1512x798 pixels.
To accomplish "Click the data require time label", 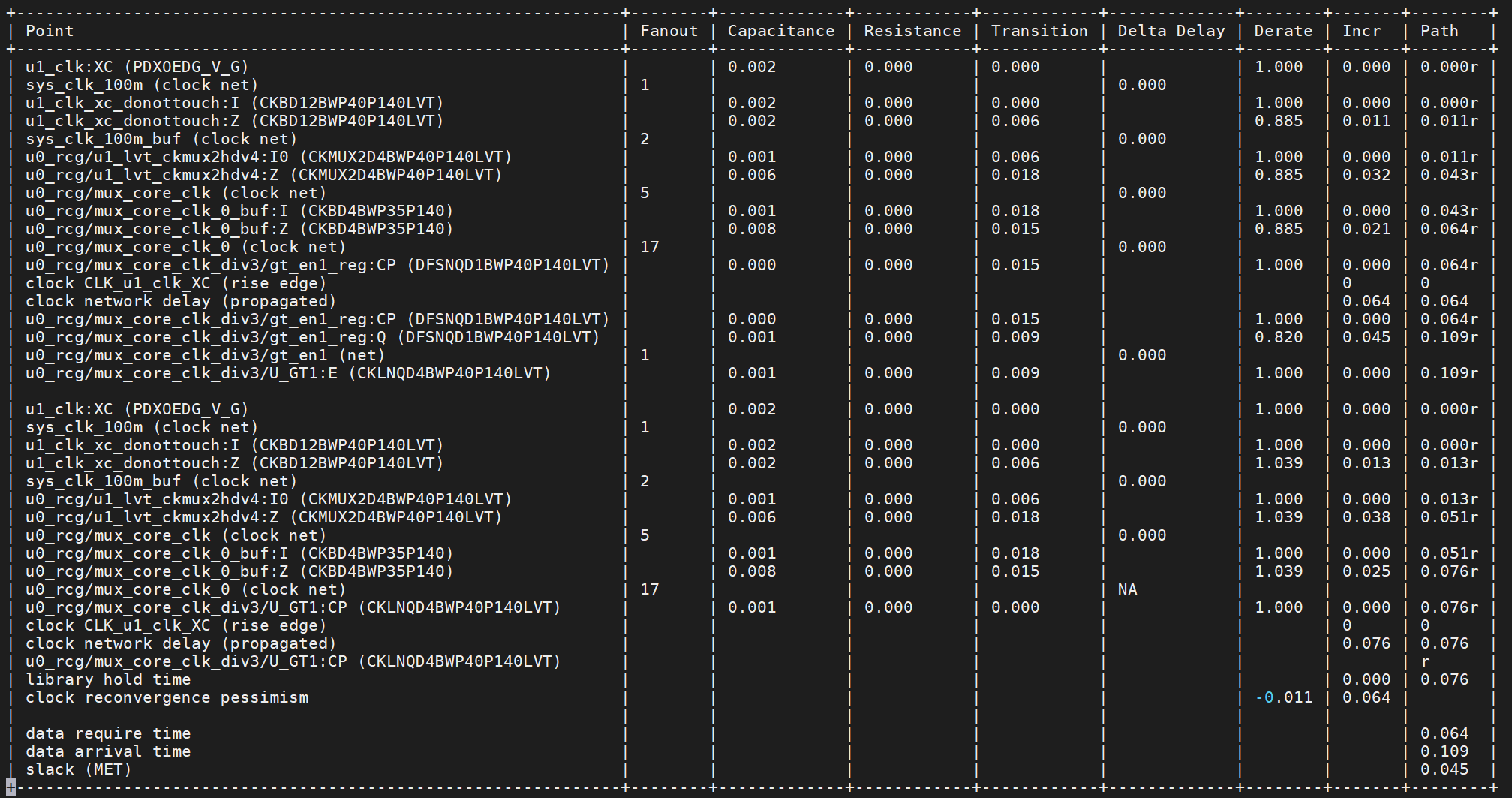I will tap(108, 733).
